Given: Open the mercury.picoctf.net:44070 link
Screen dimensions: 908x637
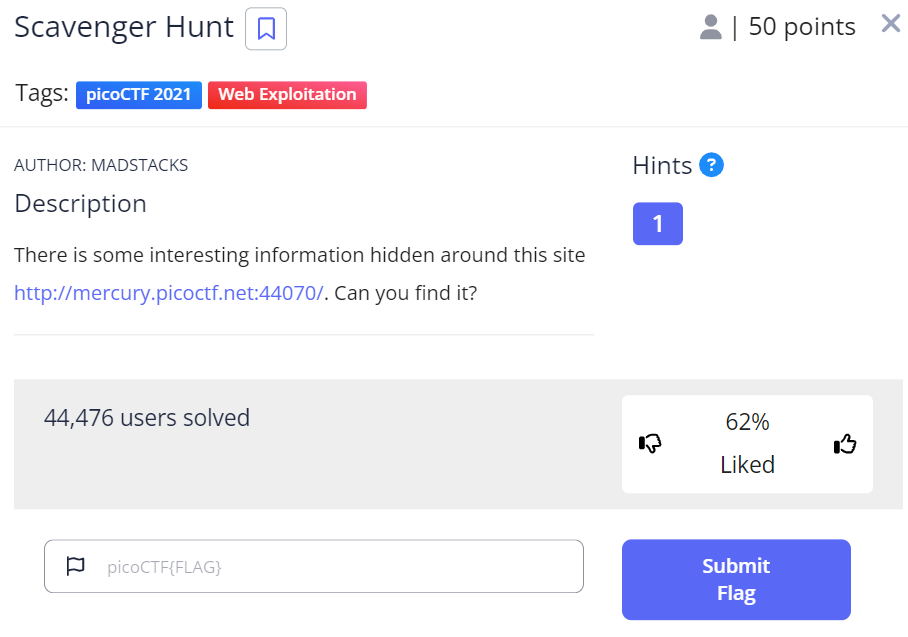Looking at the screenshot, I should 169,293.
